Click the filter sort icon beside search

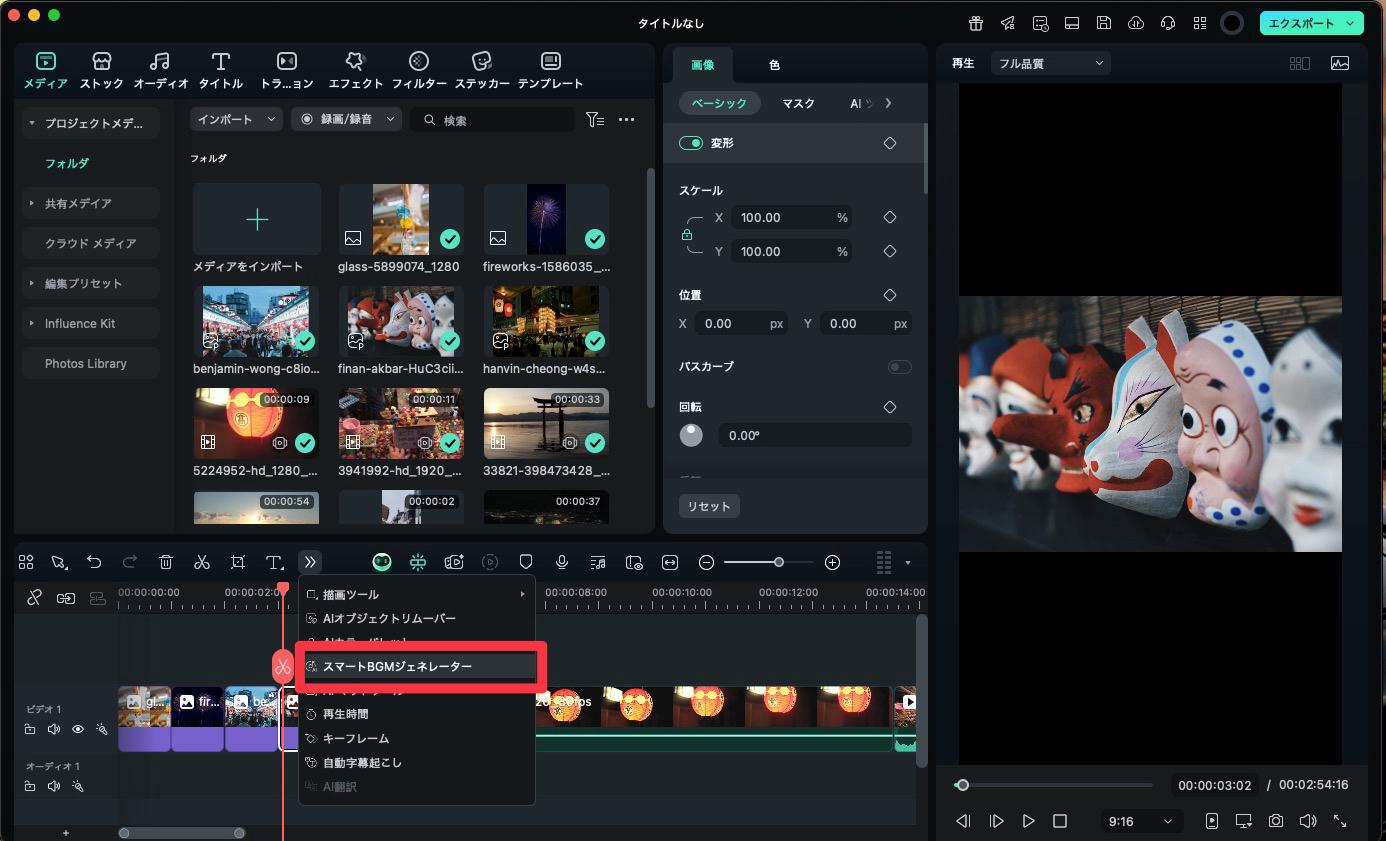click(595, 120)
